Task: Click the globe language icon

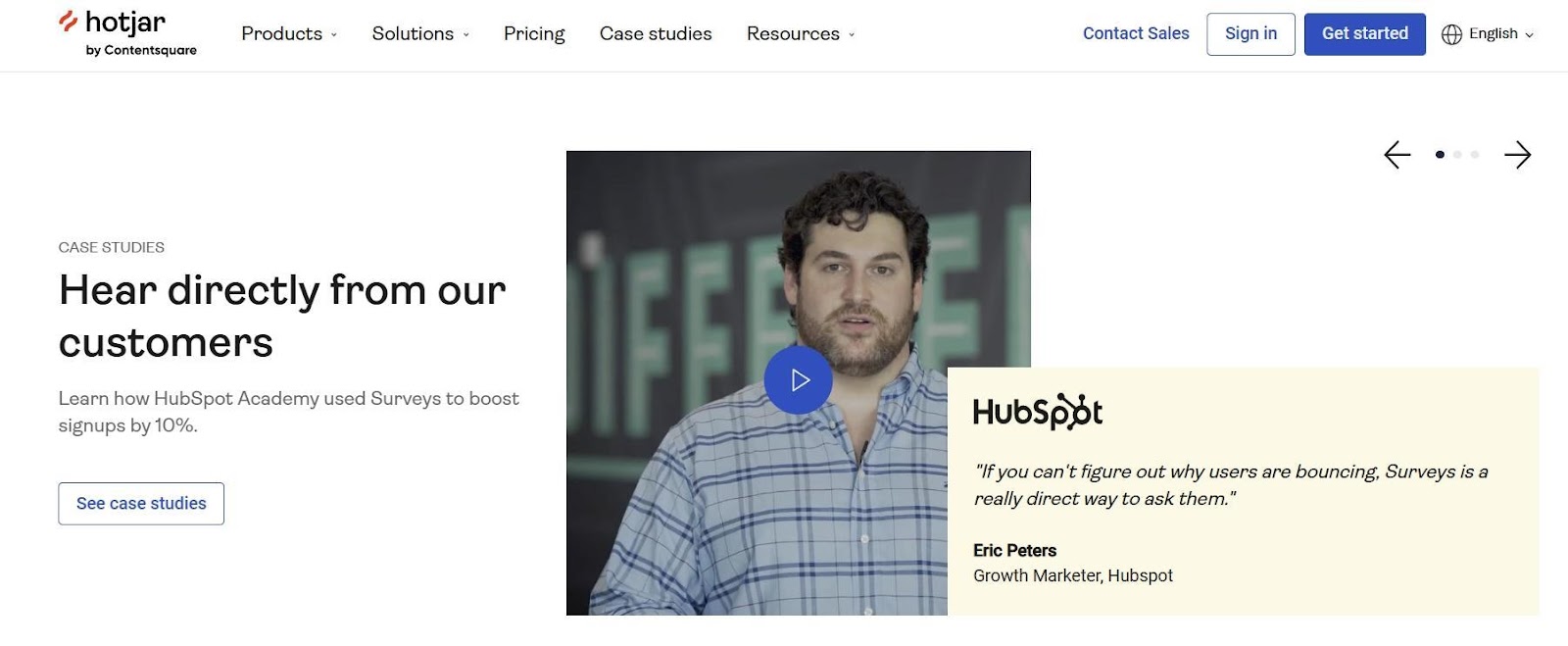Action: (x=1451, y=34)
